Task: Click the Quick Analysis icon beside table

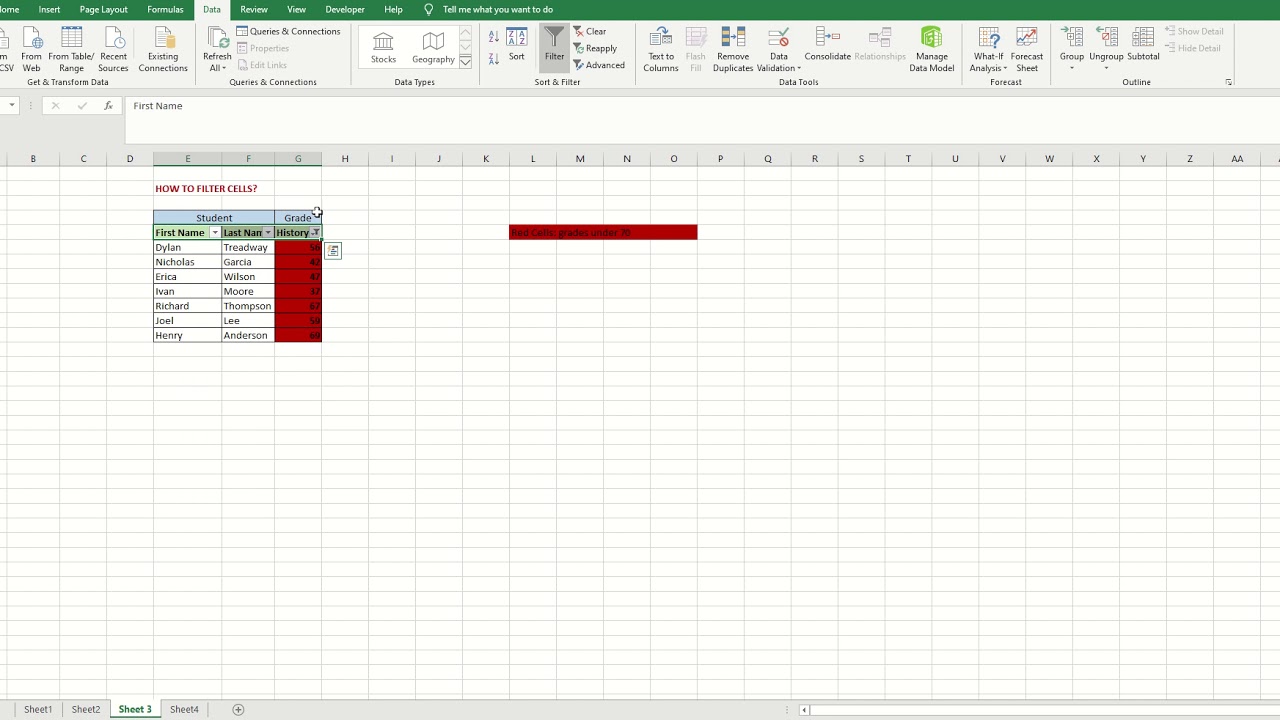Action: [x=333, y=251]
